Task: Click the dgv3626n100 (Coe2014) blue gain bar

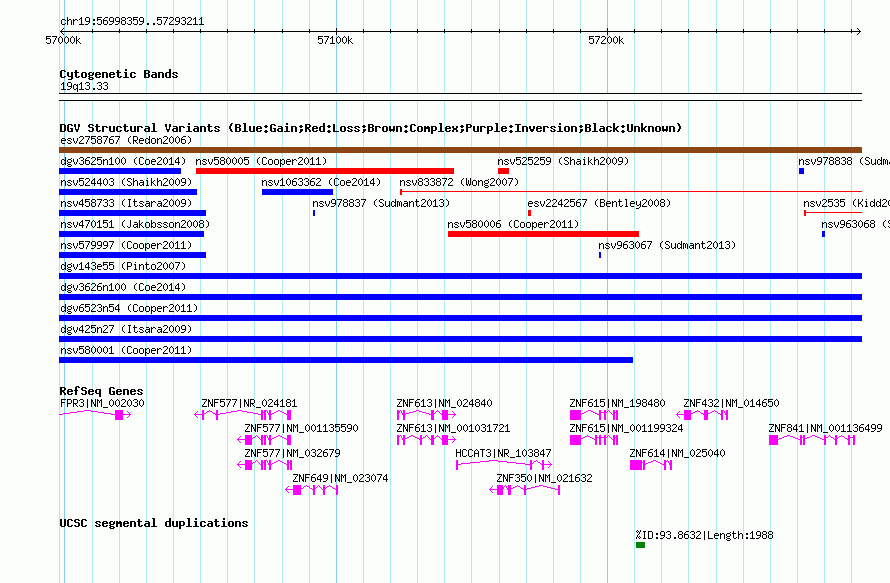Action: (460, 297)
